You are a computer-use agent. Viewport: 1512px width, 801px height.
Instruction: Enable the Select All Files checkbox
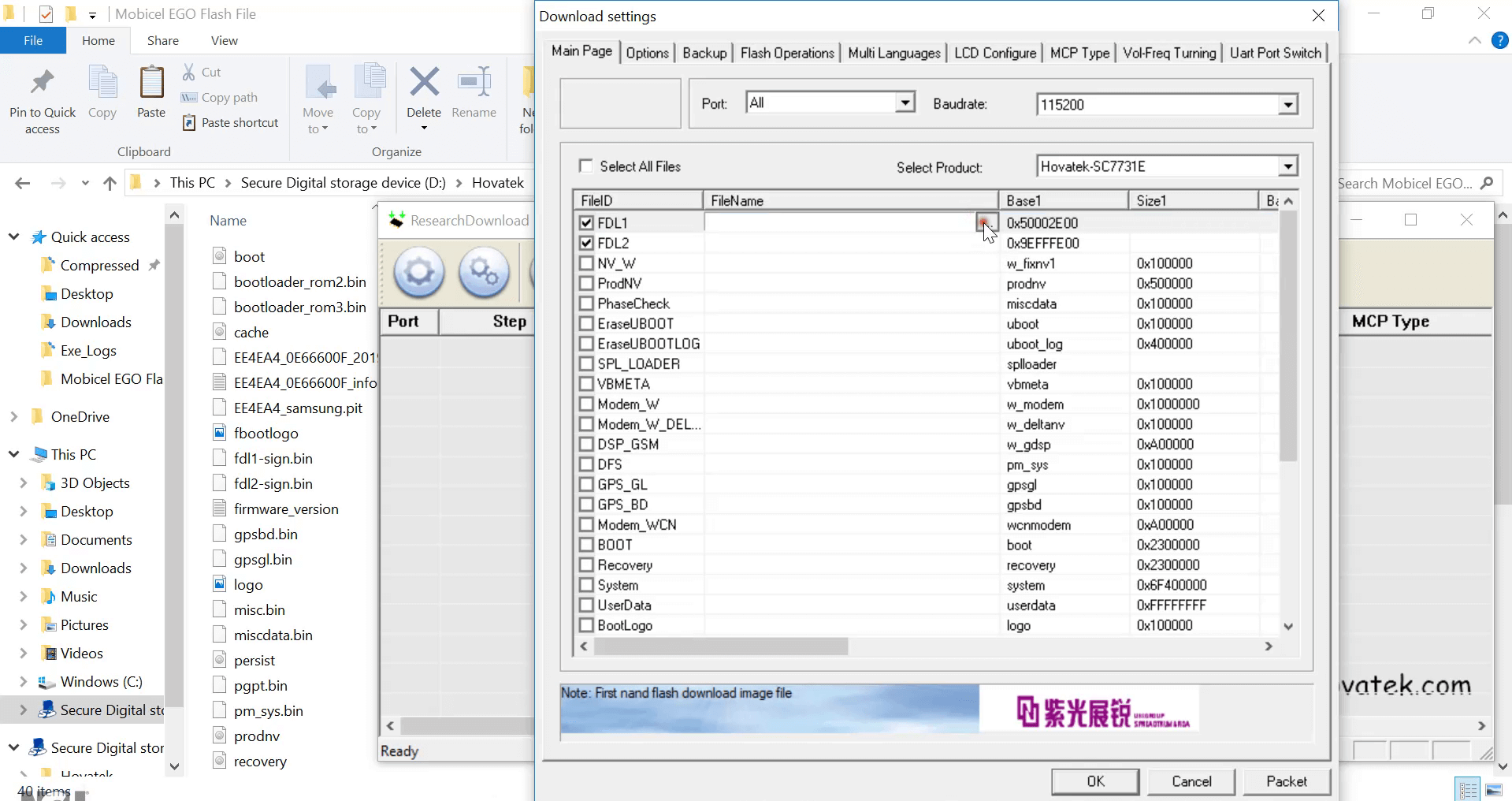585,166
